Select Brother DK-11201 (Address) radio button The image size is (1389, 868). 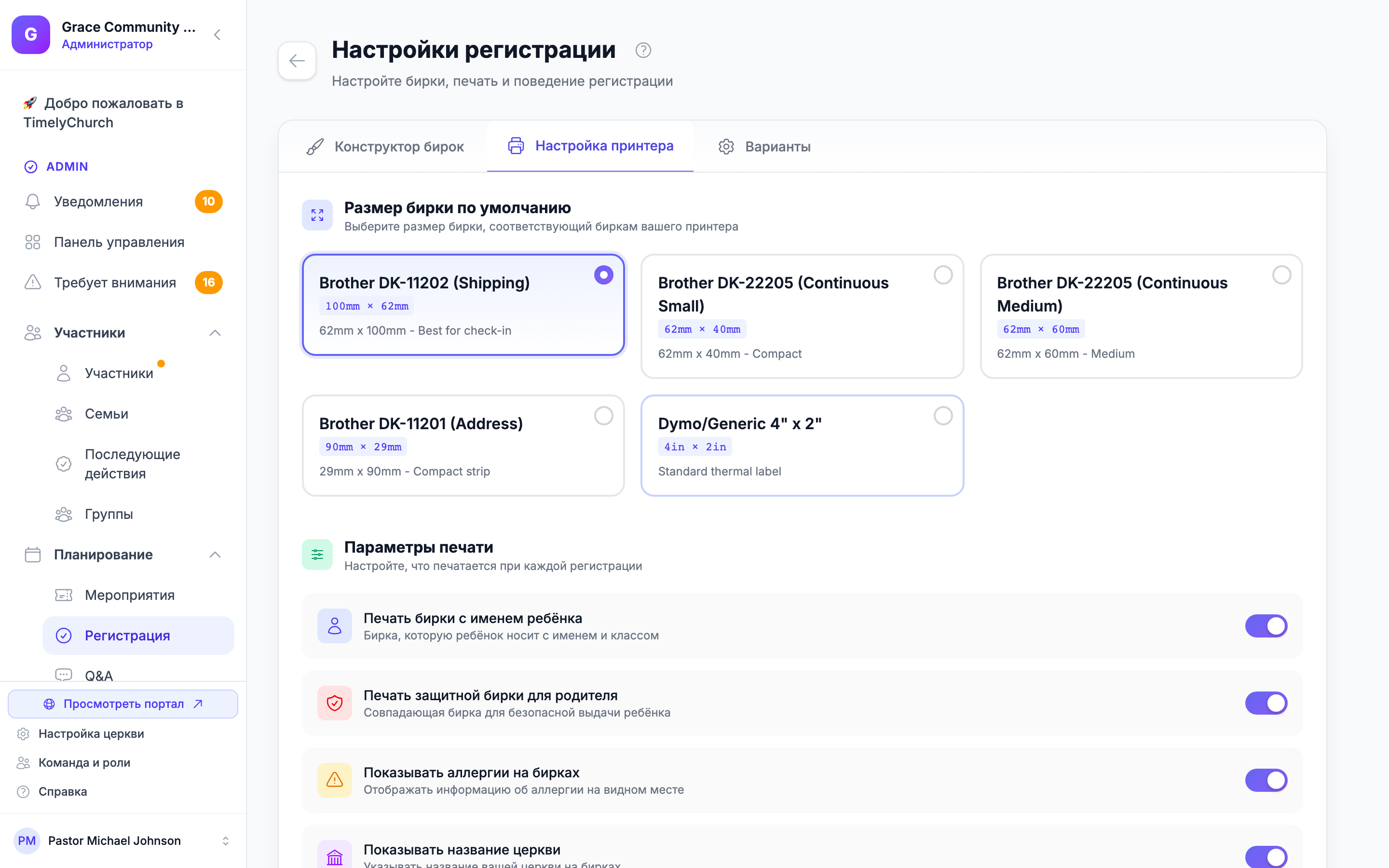(x=603, y=416)
